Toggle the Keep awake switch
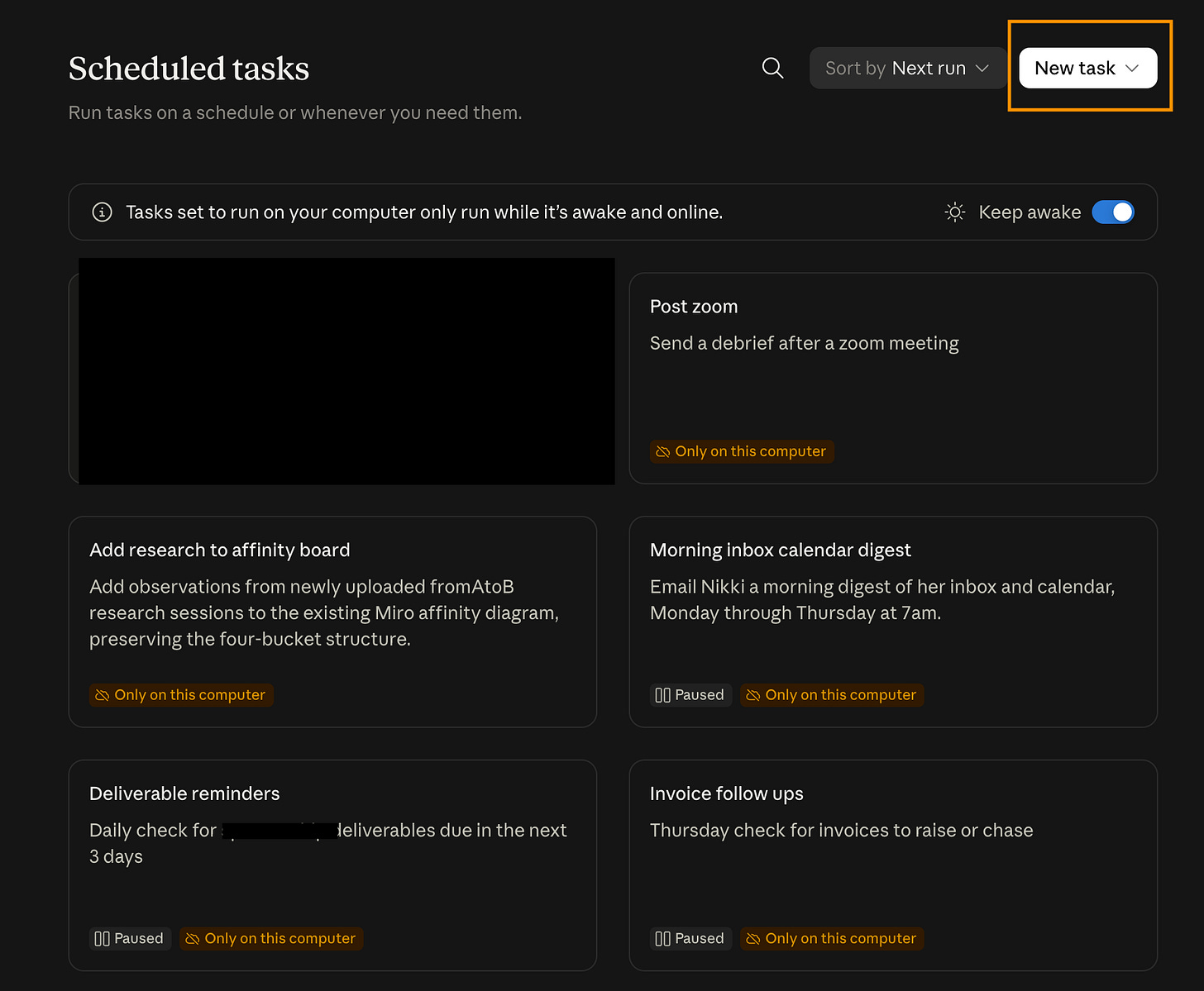1204x991 pixels. pyautogui.click(x=1113, y=212)
